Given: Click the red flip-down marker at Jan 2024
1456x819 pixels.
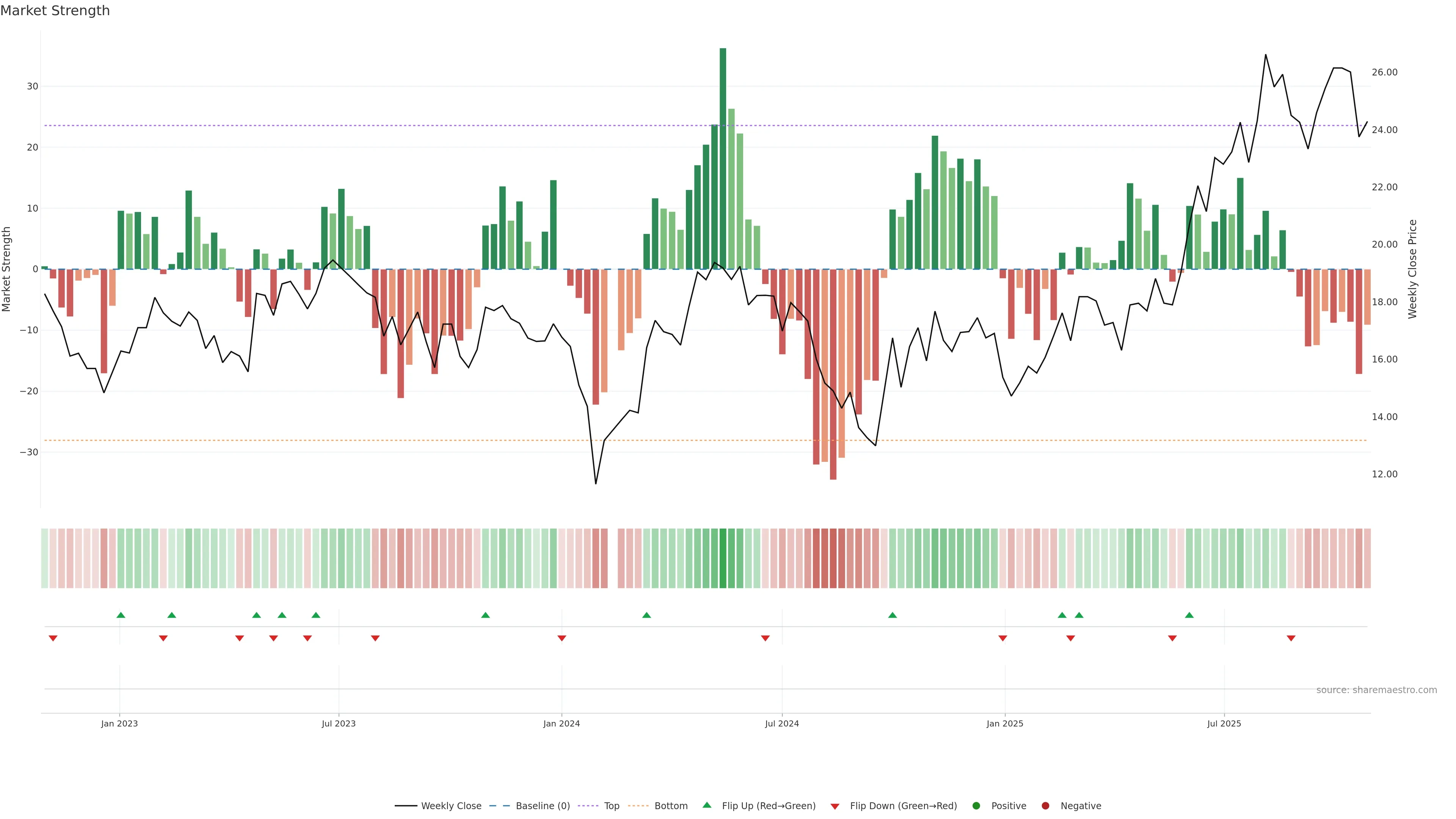Looking at the screenshot, I should pos(562,638).
